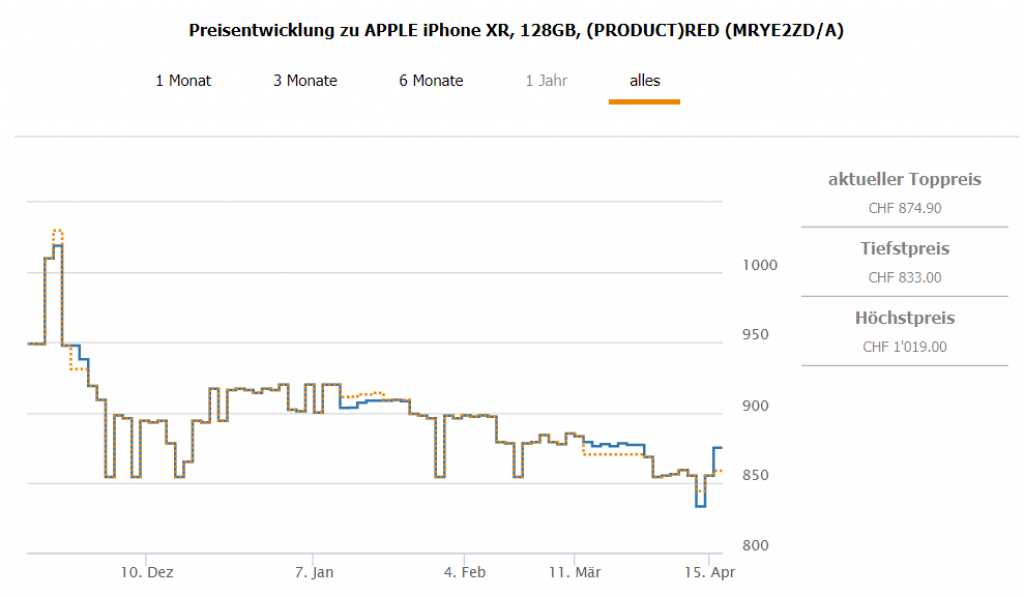Click the orange underline beneath alles
Screen dimensions: 1024x597
point(644,101)
